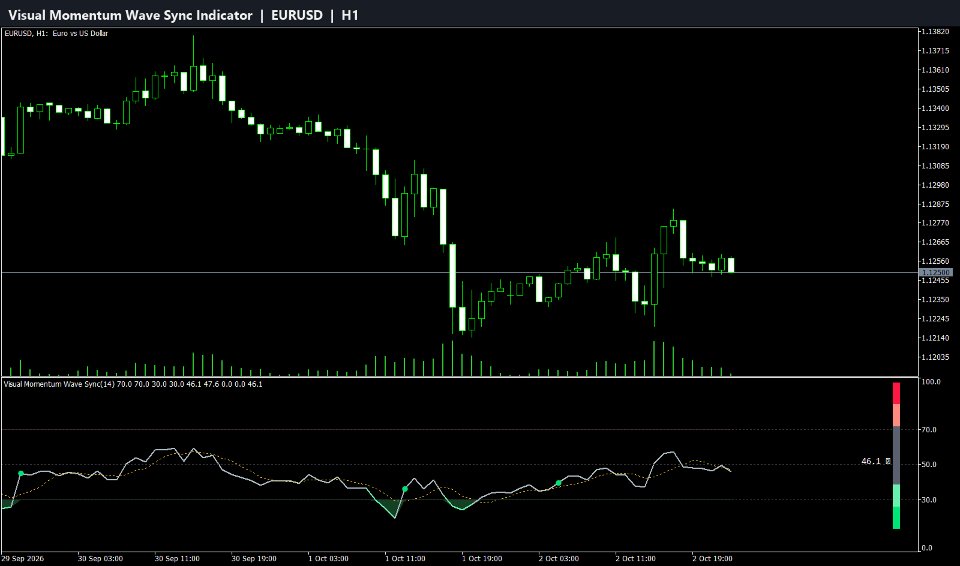The width and height of the screenshot is (960, 566).
Task: Click indicator scale label 100.0
Action: (x=931, y=382)
